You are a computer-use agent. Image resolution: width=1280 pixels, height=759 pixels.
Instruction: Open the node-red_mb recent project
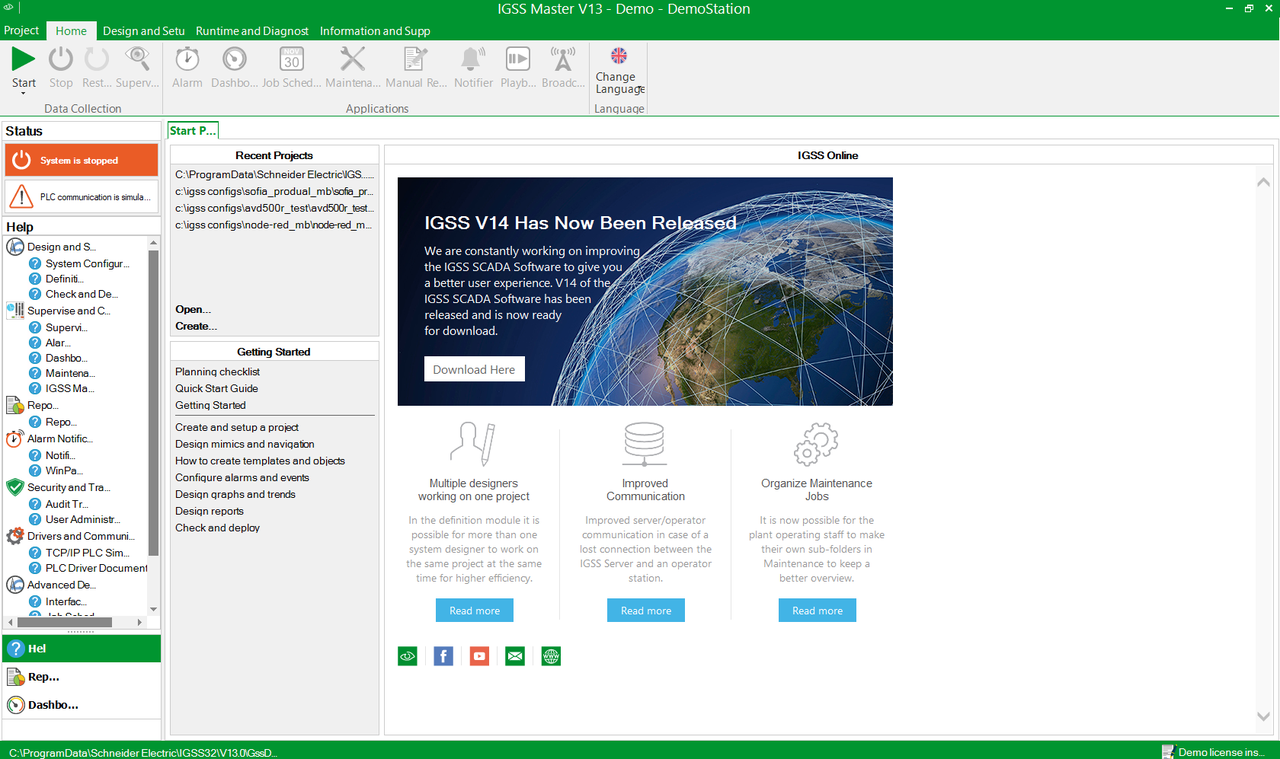point(275,225)
